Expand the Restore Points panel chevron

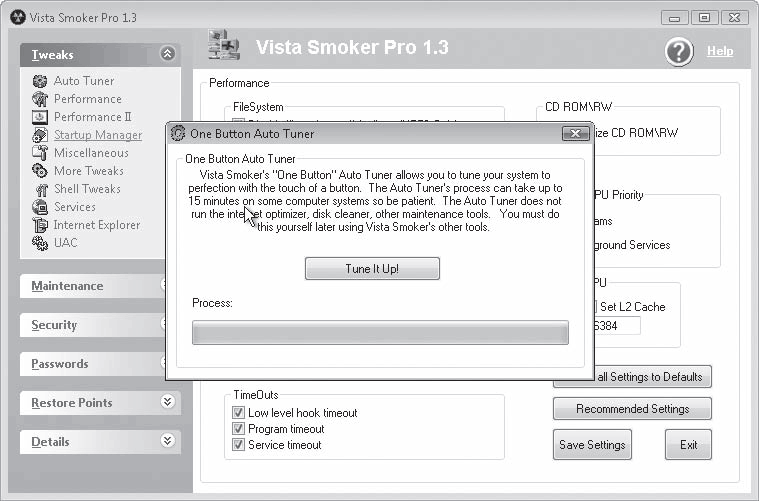click(x=167, y=401)
